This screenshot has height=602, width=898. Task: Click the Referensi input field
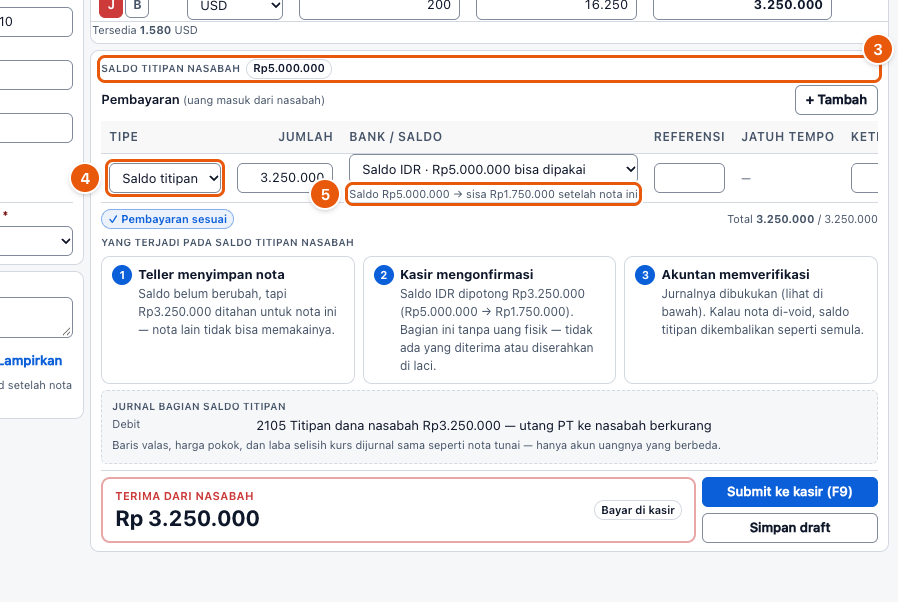click(689, 178)
